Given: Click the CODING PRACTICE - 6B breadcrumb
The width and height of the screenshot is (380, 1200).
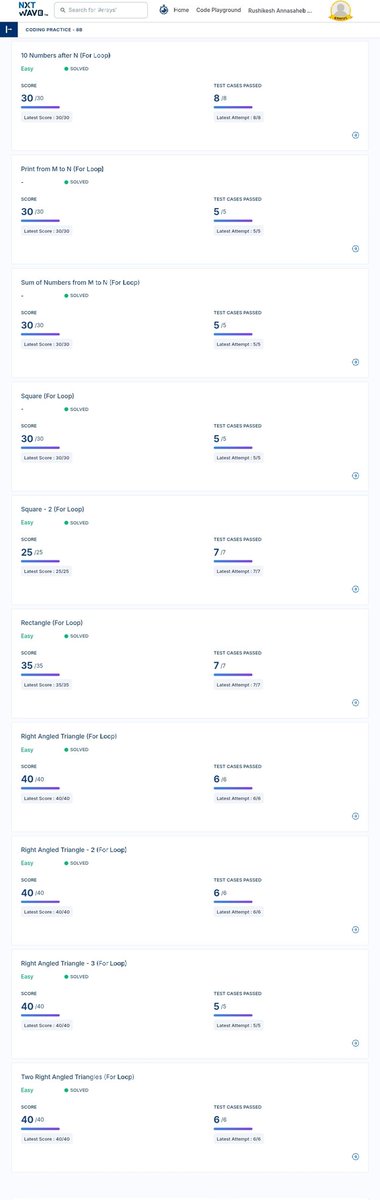Looking at the screenshot, I should pos(54,30).
